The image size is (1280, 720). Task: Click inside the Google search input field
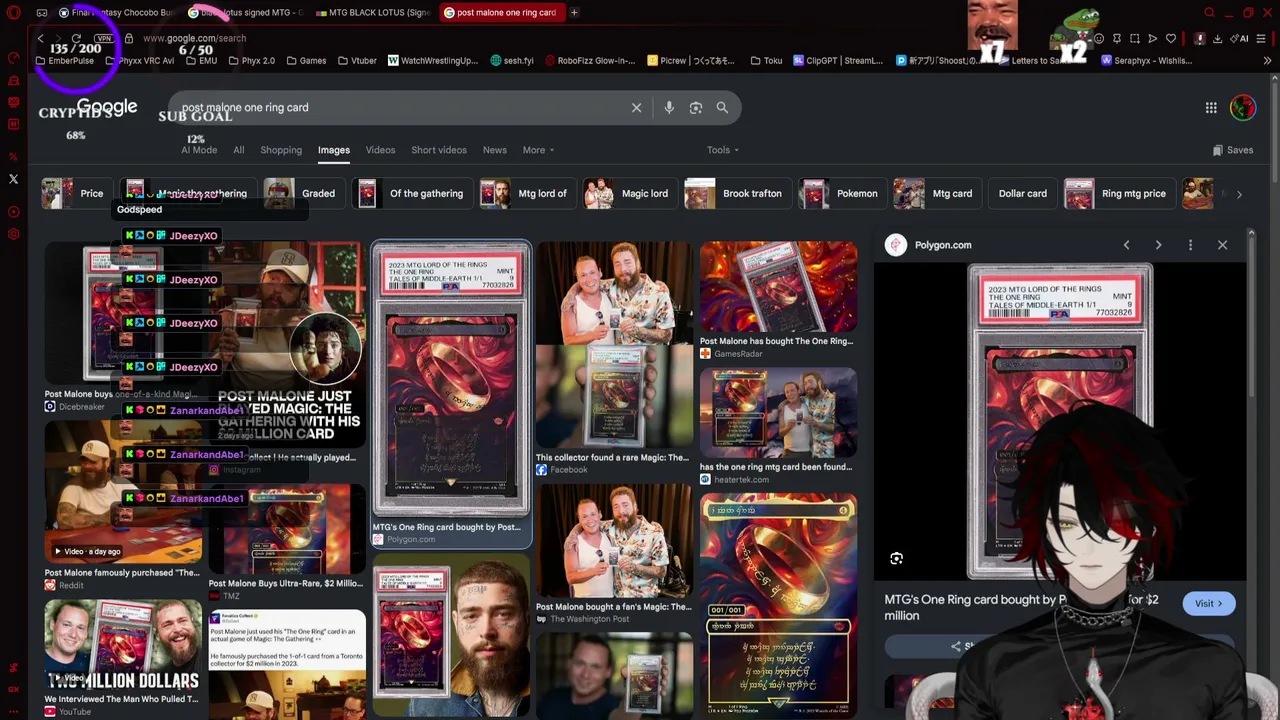pyautogui.click(x=400, y=108)
